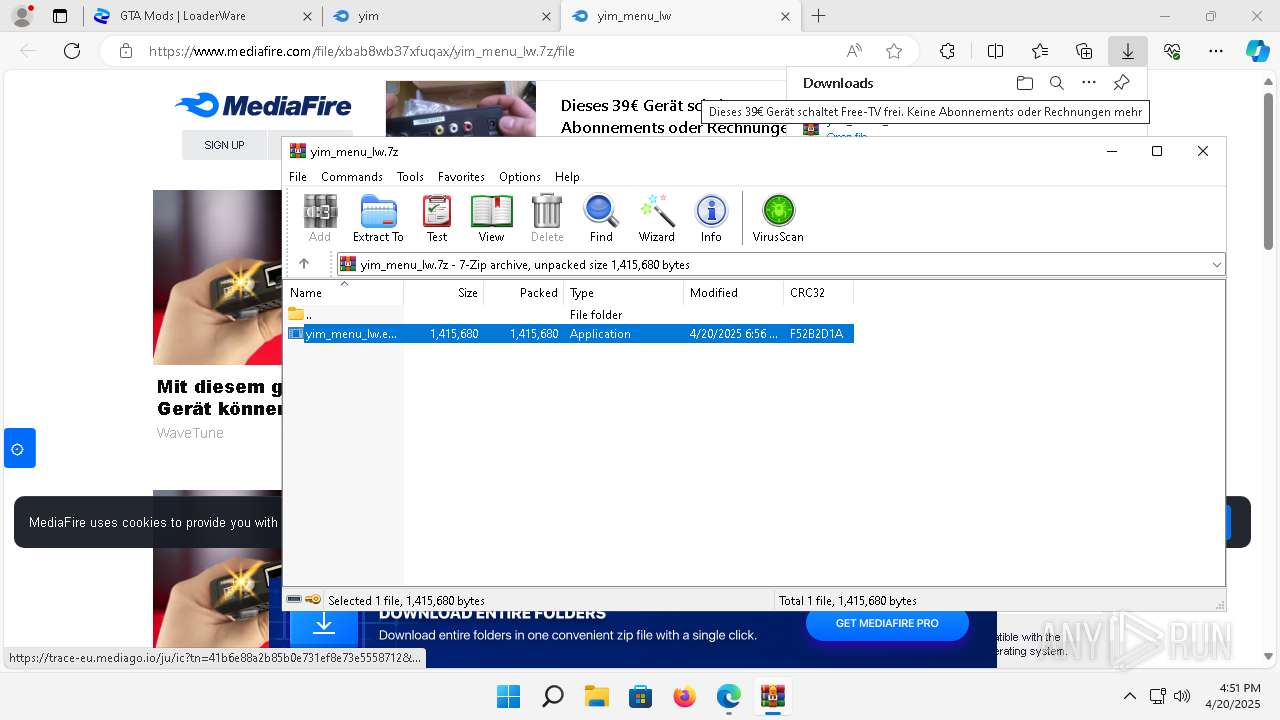Click the Delete toolbar icon

point(547,218)
